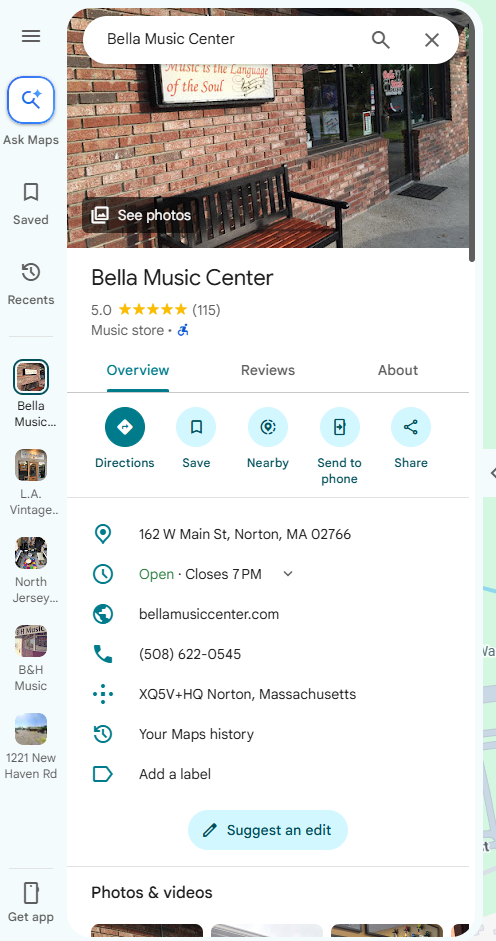Copy plus code XQ5V+HQ Norton
This screenshot has height=941, width=496.
tap(247, 694)
